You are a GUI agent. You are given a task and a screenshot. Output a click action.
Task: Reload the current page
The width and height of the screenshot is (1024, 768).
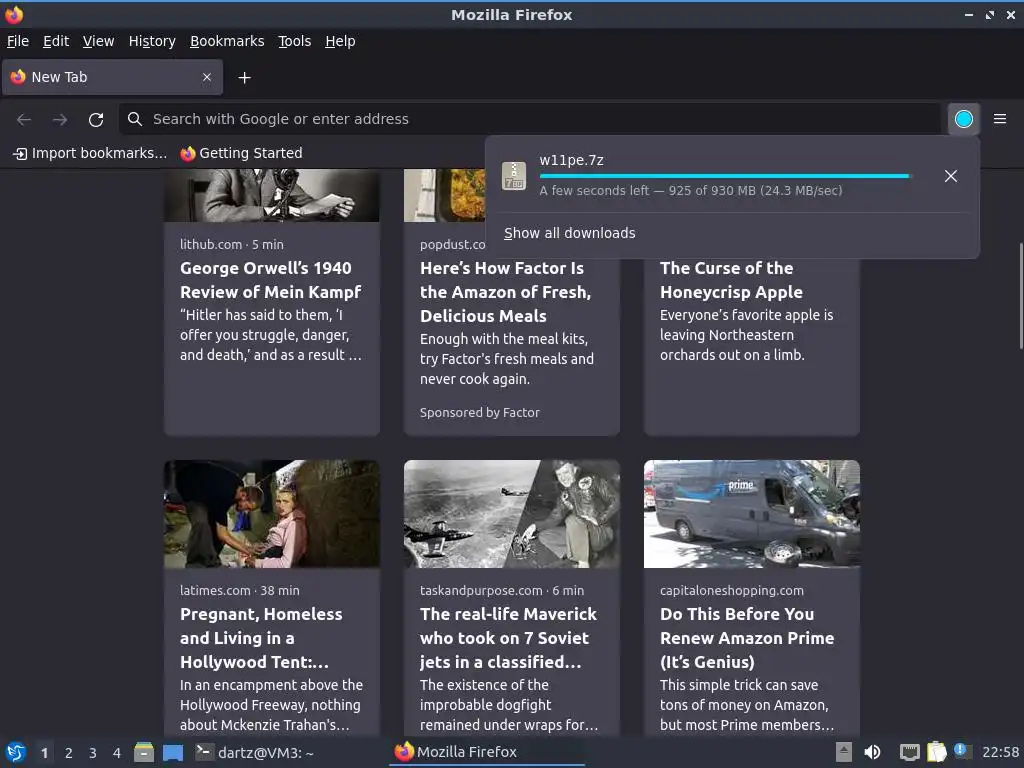tap(96, 120)
